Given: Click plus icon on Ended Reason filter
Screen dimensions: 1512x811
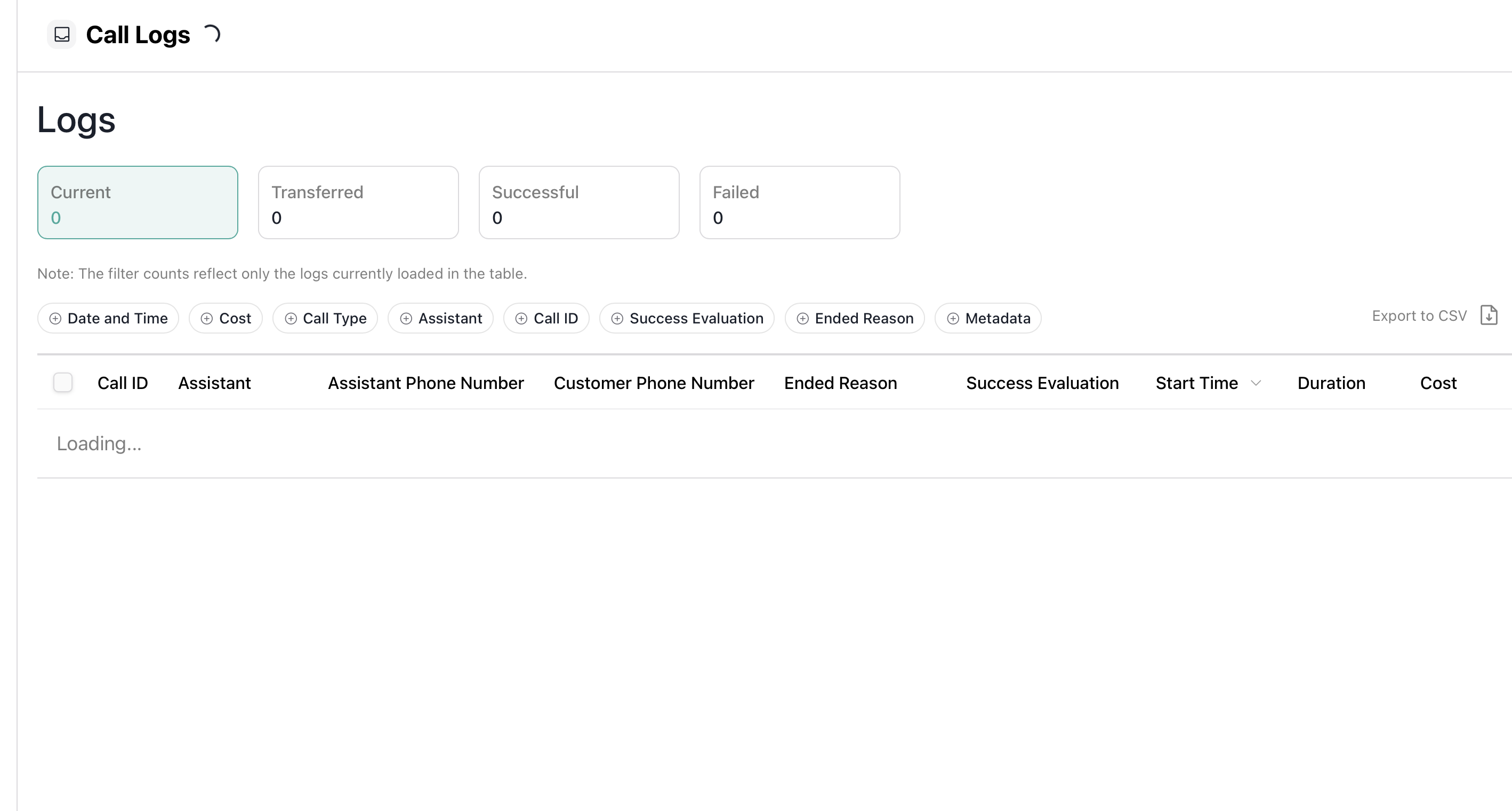Looking at the screenshot, I should pyautogui.click(x=802, y=319).
